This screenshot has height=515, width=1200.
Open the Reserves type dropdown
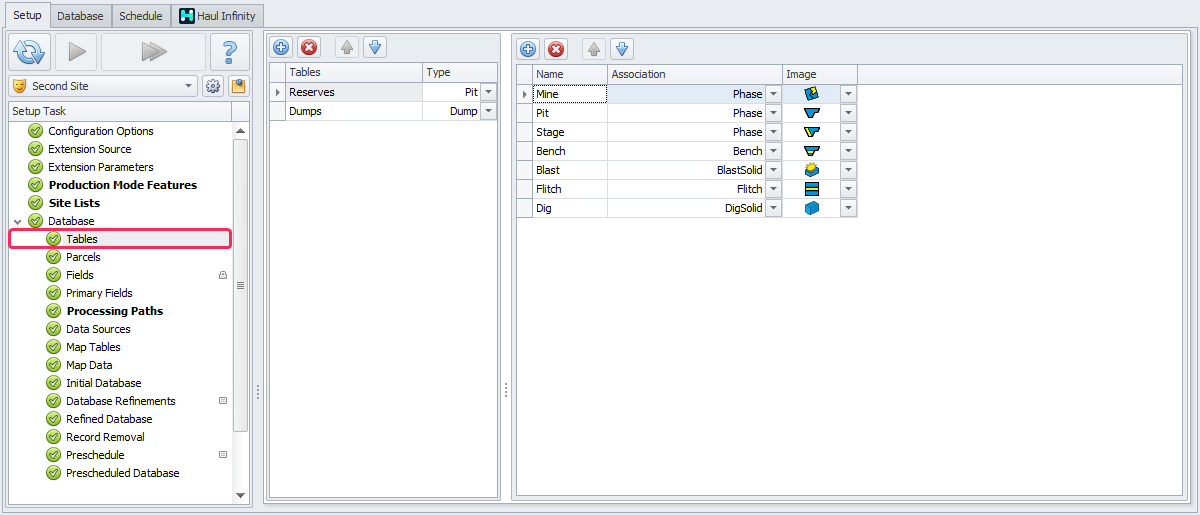[488, 92]
